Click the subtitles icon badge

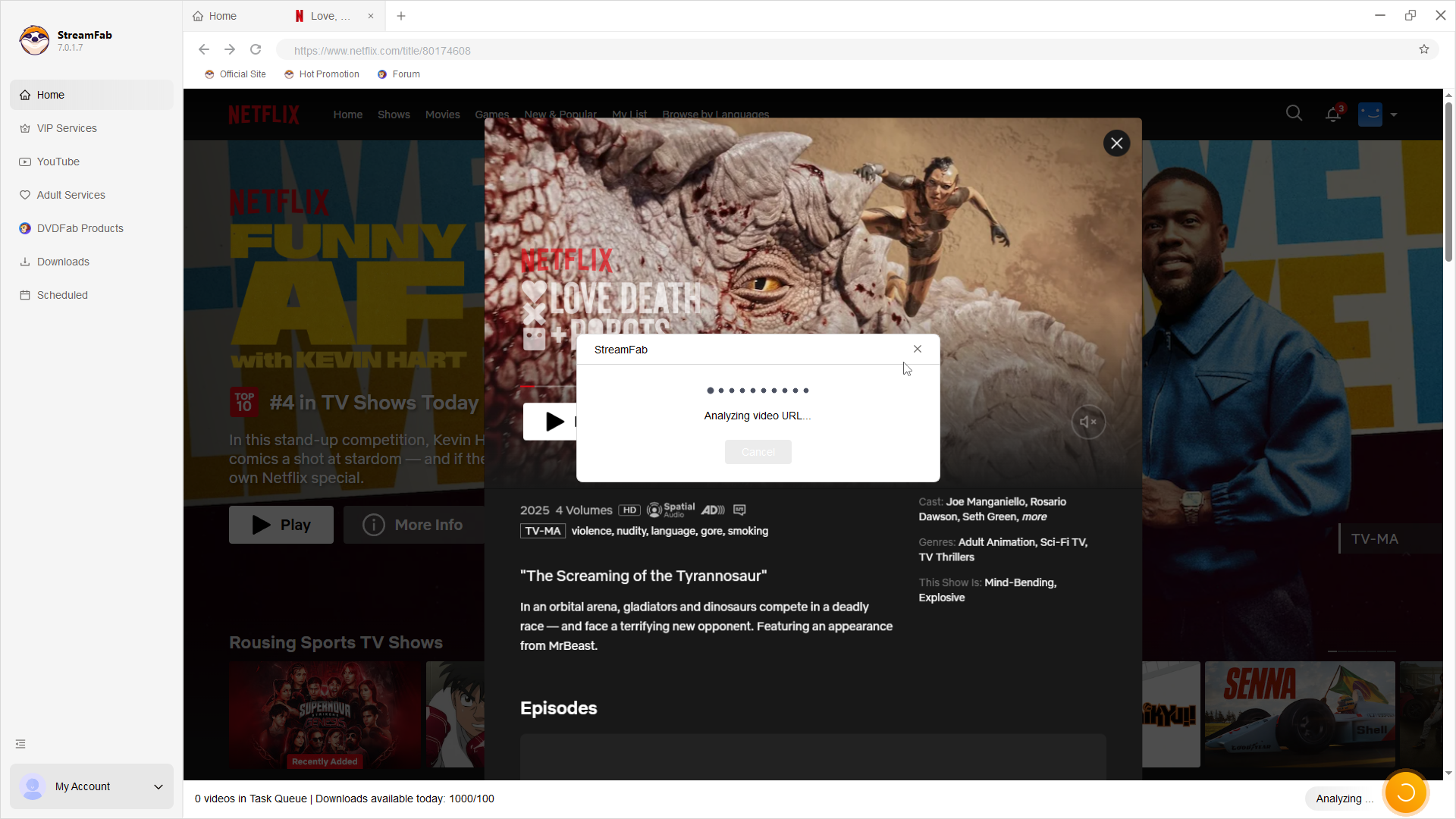739,510
